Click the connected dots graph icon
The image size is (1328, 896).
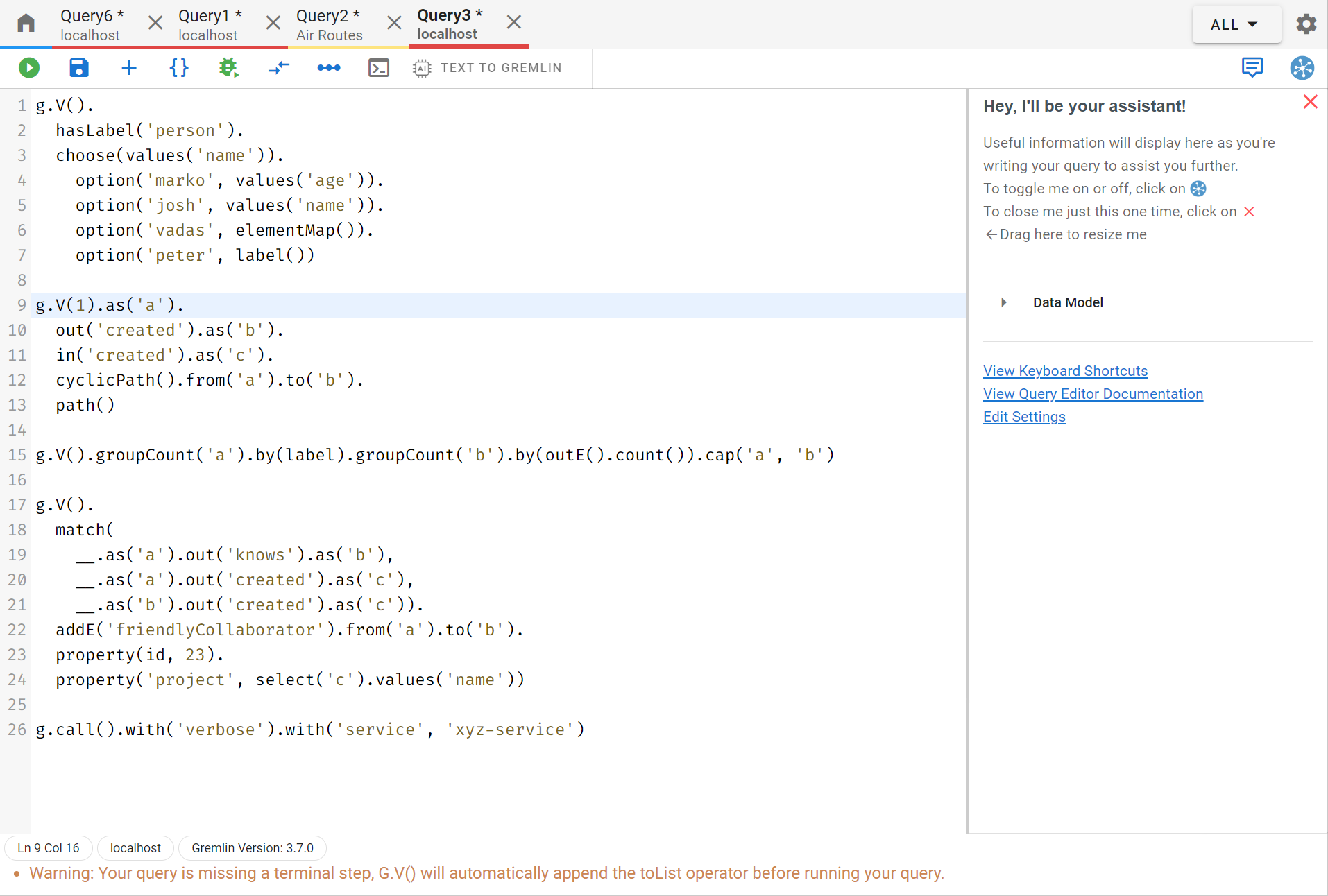point(329,67)
